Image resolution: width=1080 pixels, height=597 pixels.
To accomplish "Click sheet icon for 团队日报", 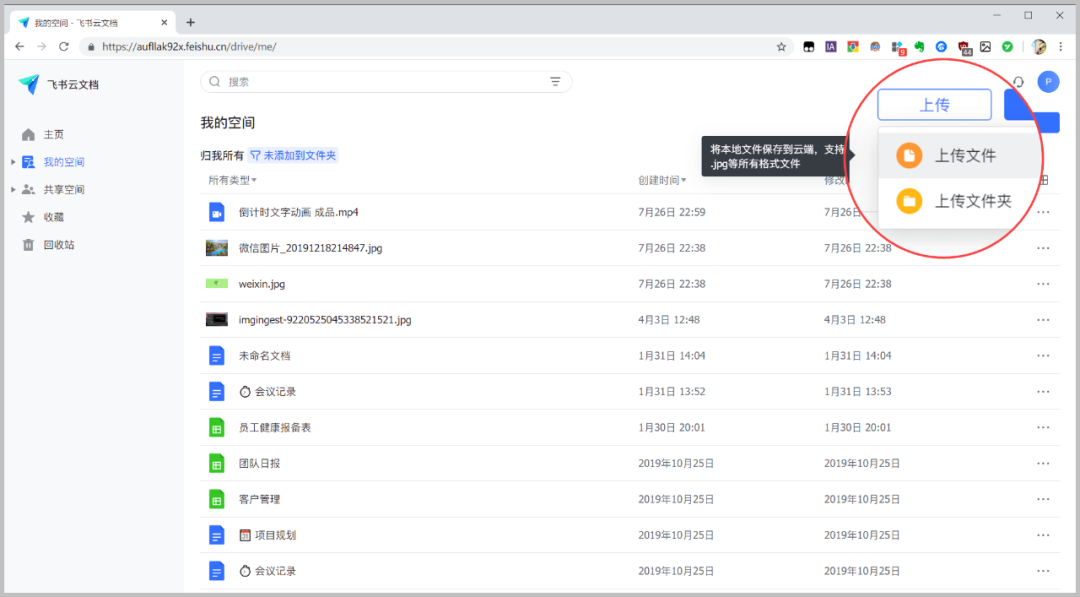I will (217, 463).
